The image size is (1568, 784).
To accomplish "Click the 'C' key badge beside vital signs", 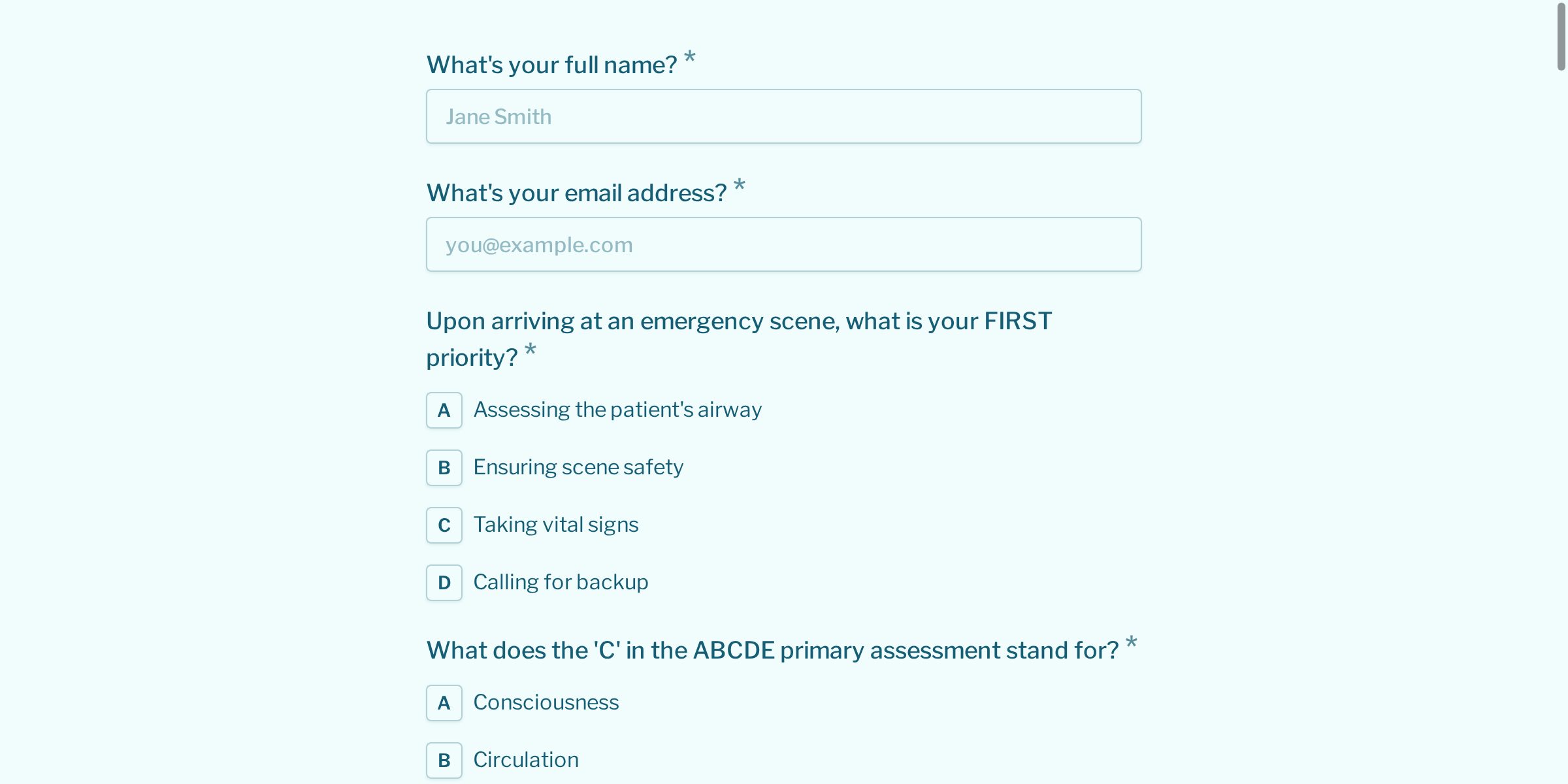I will click(x=444, y=525).
